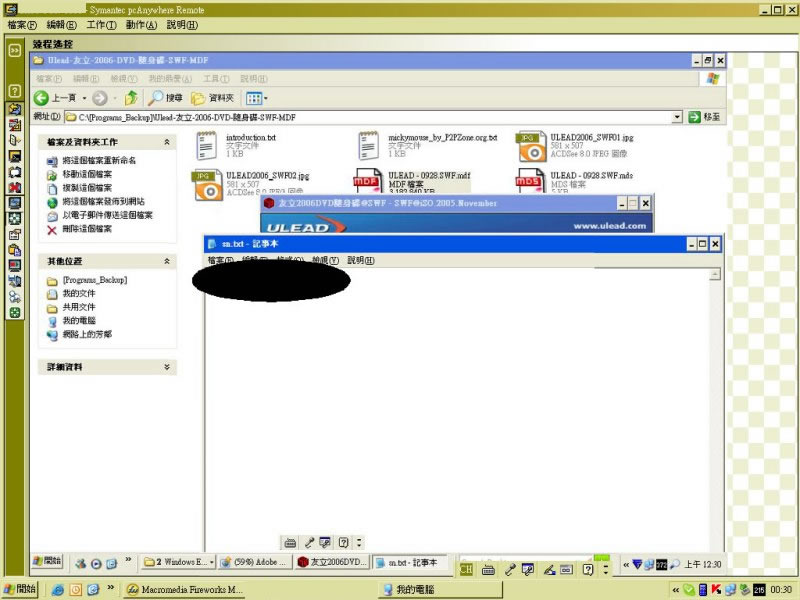Viewport: 800px width, 600px height.
Task: Click the 刪除這個檔案 delete link
Action: [x=88, y=229]
